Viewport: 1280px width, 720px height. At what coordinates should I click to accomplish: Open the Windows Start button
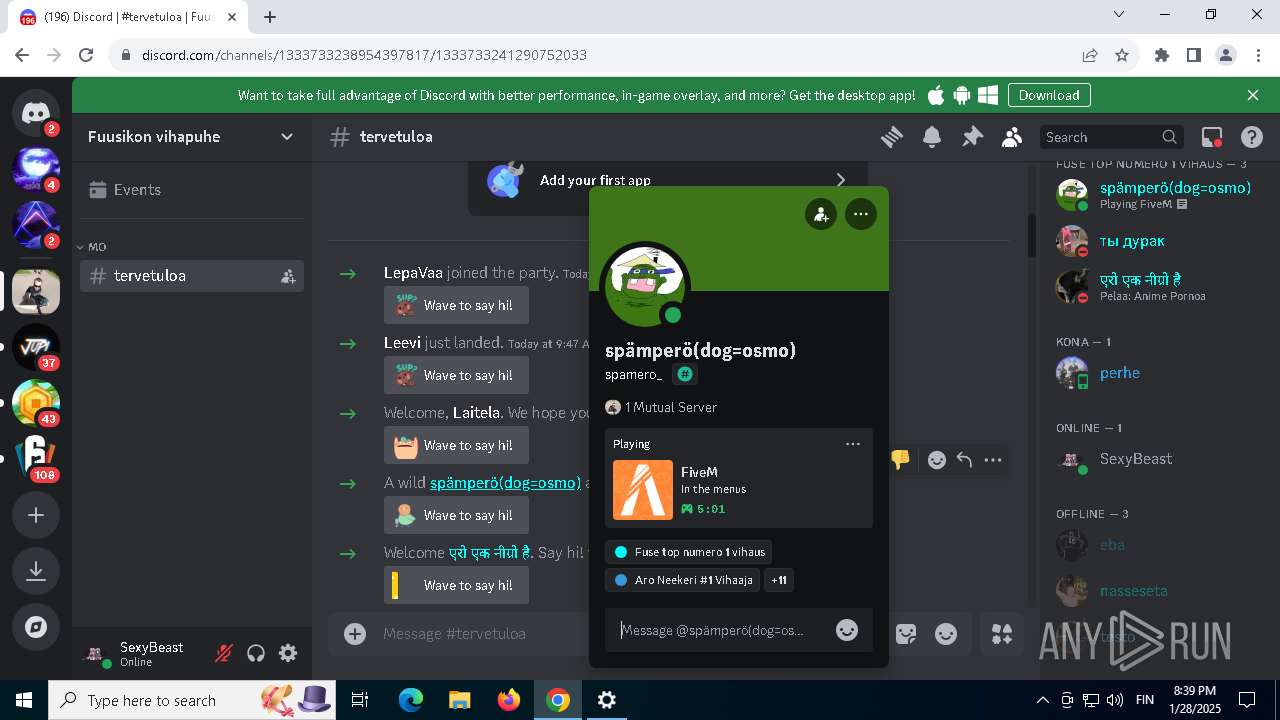click(24, 700)
